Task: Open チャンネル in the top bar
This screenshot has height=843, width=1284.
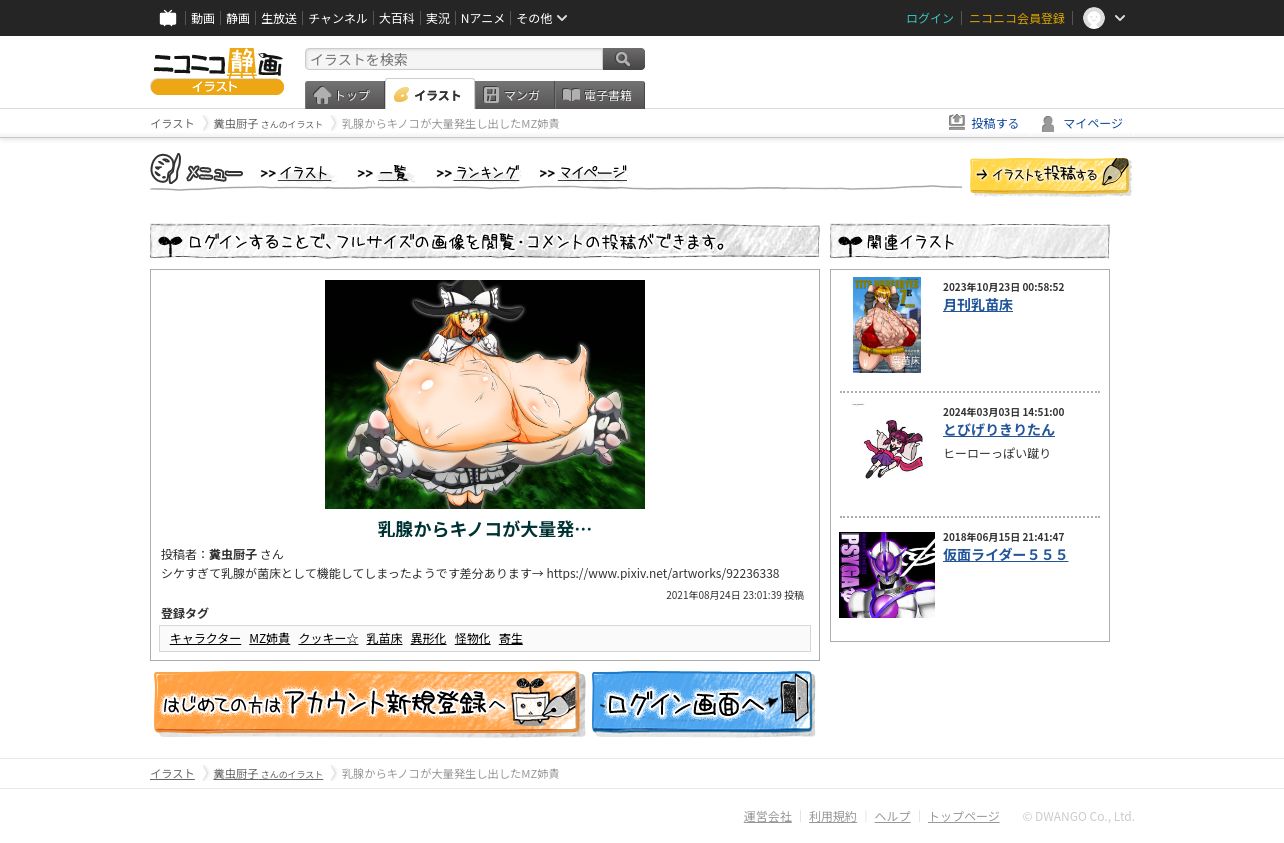Action: point(338,18)
